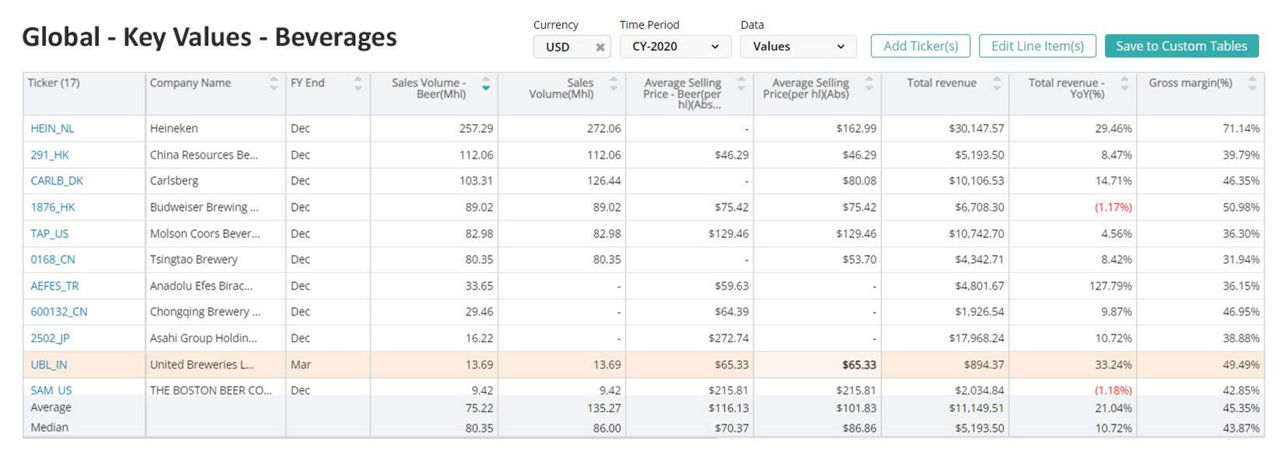Click Anadolu Efes YoY value 127.79%
The image size is (1280, 456).
pos(1111,285)
